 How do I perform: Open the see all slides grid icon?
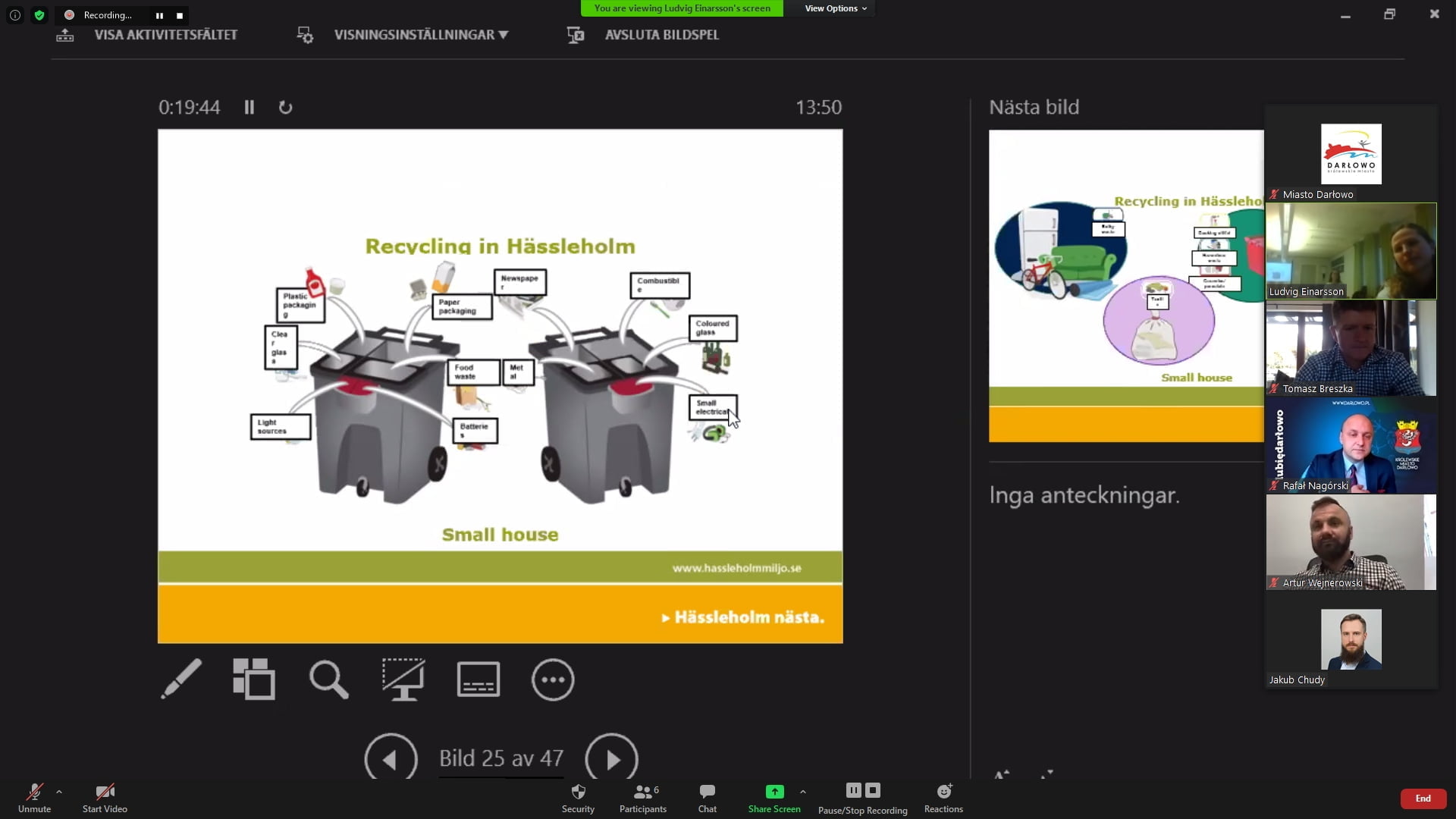pyautogui.click(x=254, y=679)
